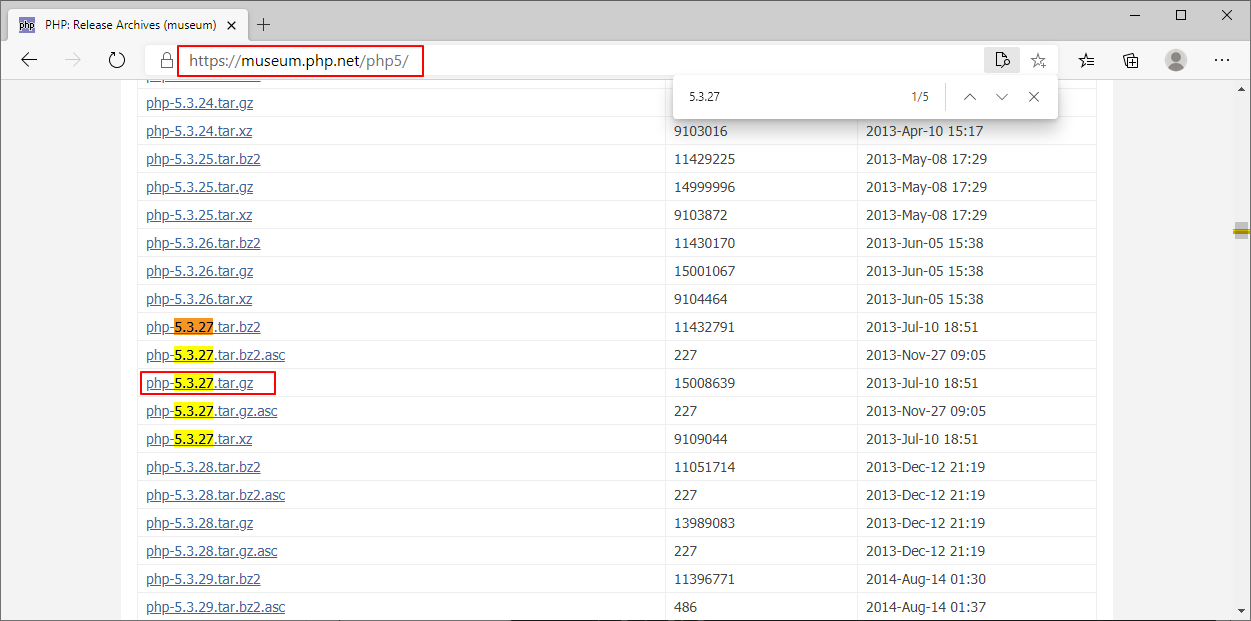
Task: Download php-5.3.26.tar.gz
Action: click(200, 271)
